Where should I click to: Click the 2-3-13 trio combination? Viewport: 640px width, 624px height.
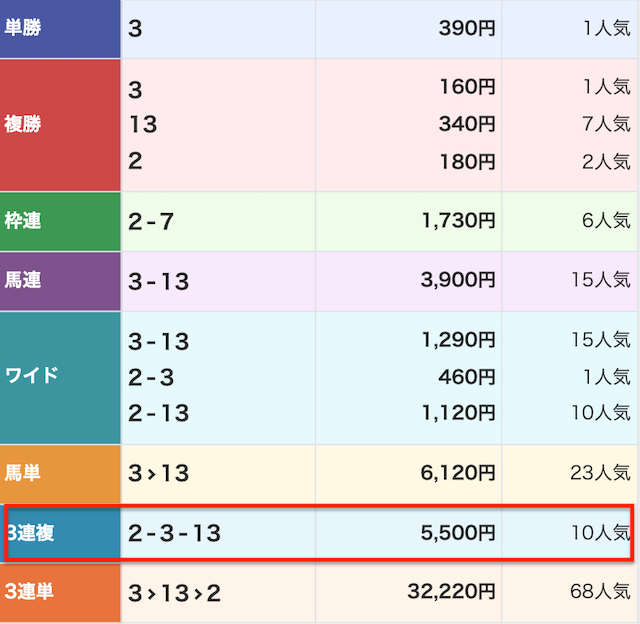174,534
